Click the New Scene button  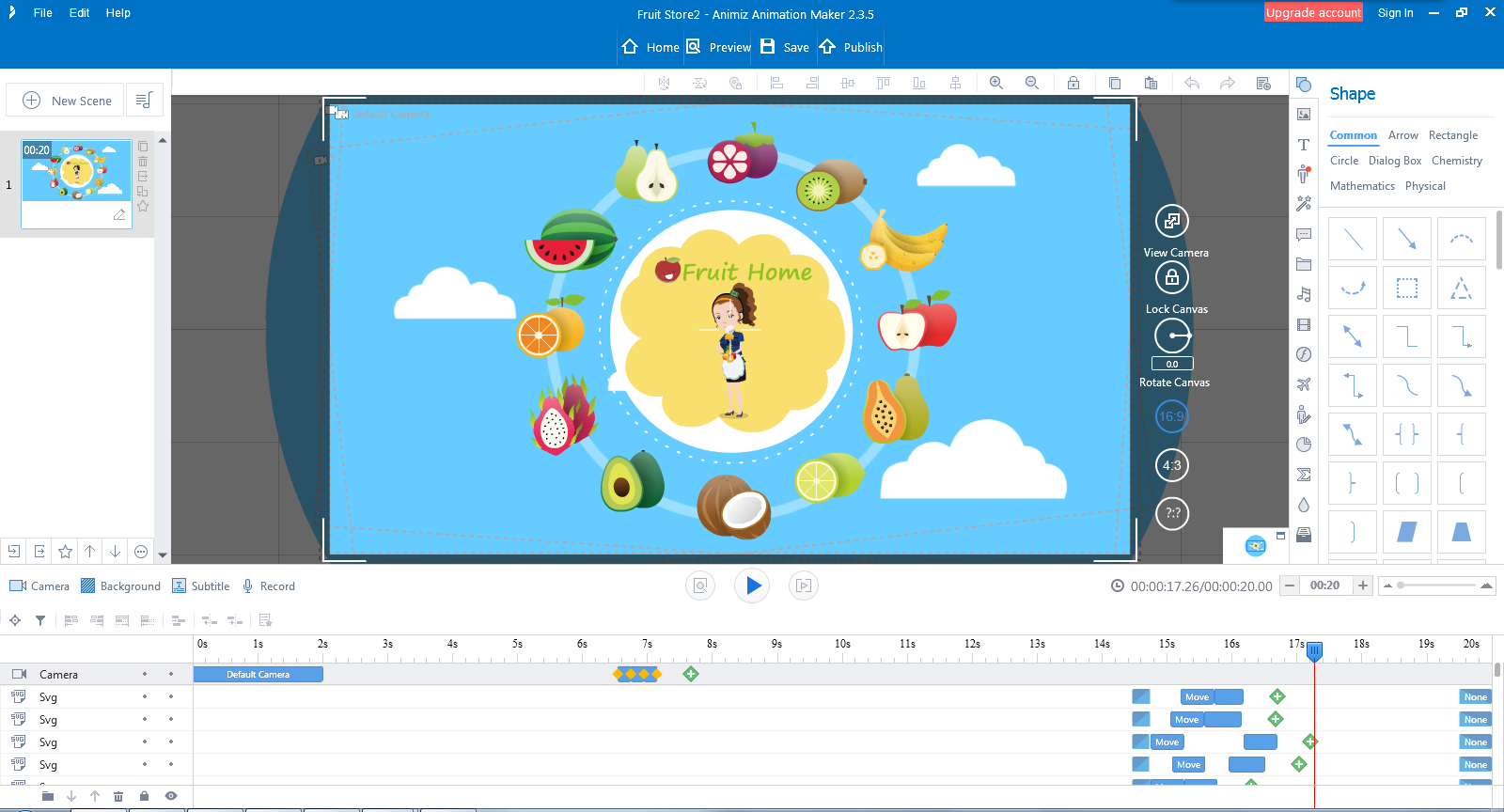pos(66,100)
